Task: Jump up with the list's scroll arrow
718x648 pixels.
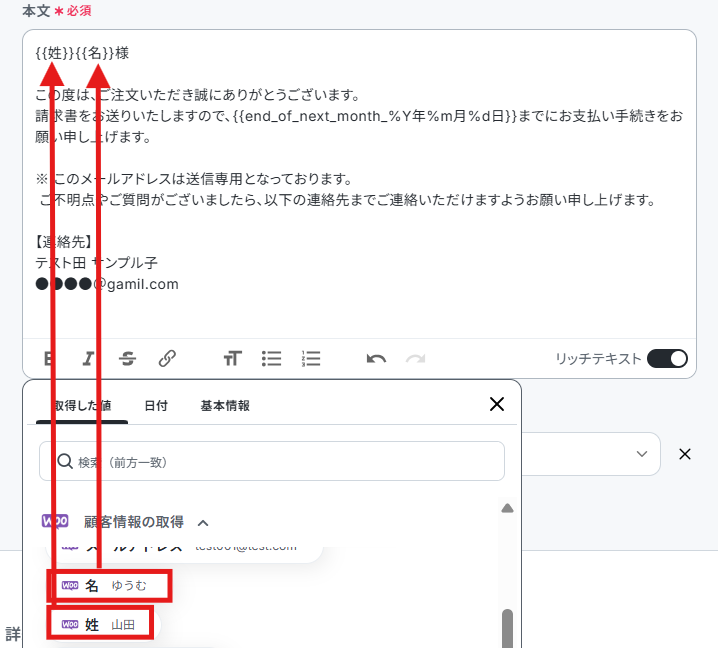Action: coord(507,508)
